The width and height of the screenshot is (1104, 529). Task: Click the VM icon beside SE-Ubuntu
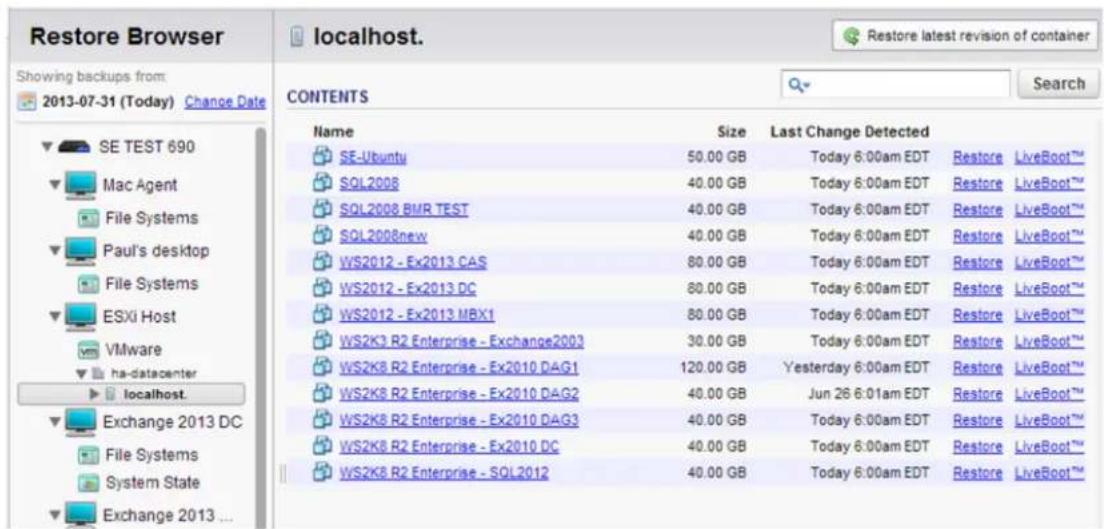pyautogui.click(x=322, y=157)
